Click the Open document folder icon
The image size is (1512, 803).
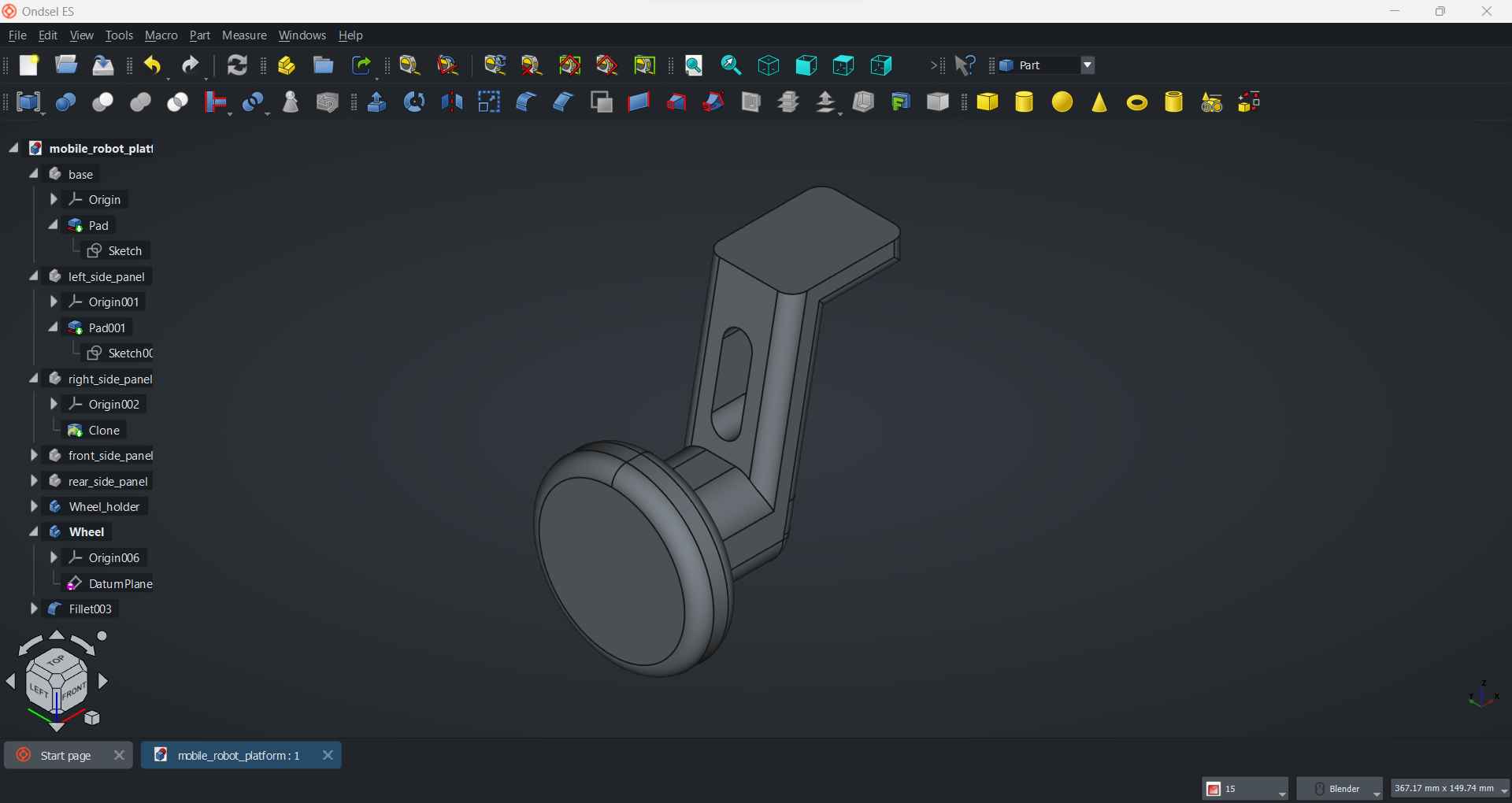coord(66,65)
